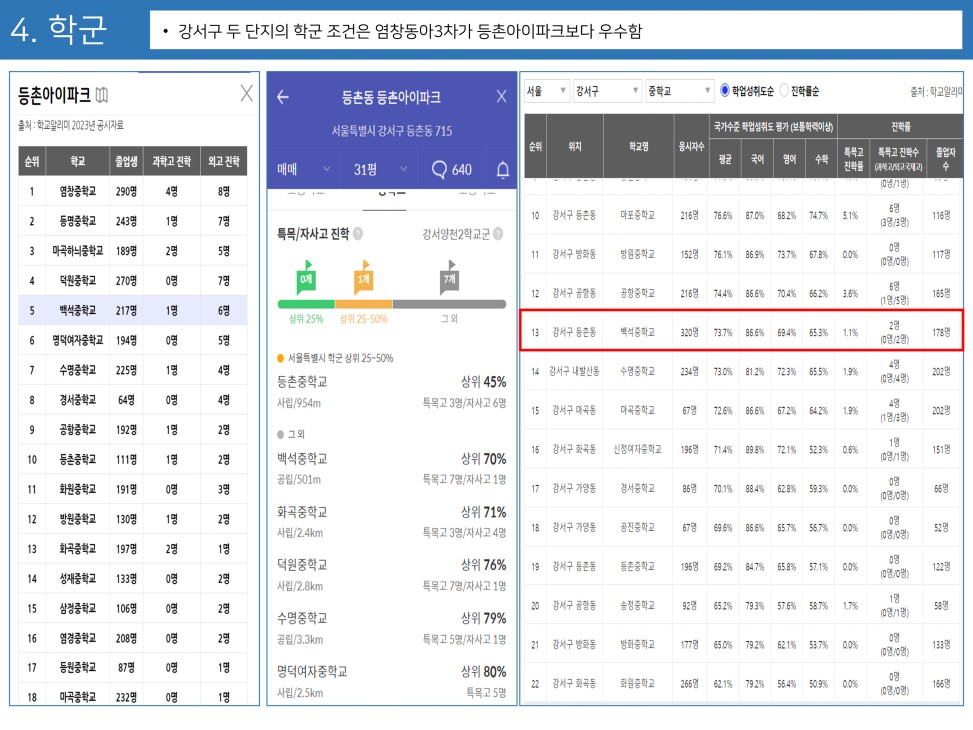Click 백석중학교 rank 13 in right table

(x=637, y=332)
